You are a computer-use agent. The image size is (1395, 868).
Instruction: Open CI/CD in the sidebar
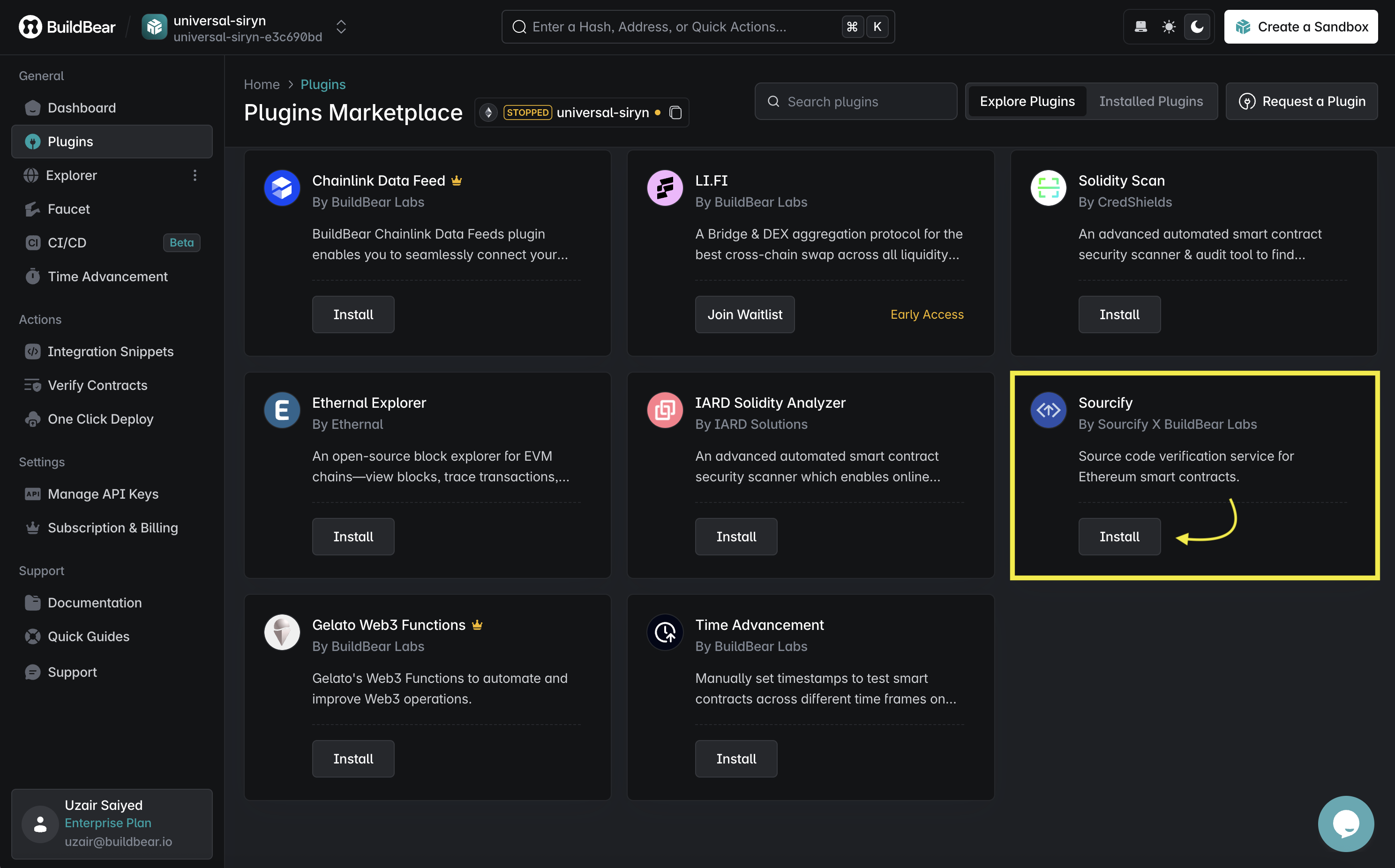(x=112, y=243)
